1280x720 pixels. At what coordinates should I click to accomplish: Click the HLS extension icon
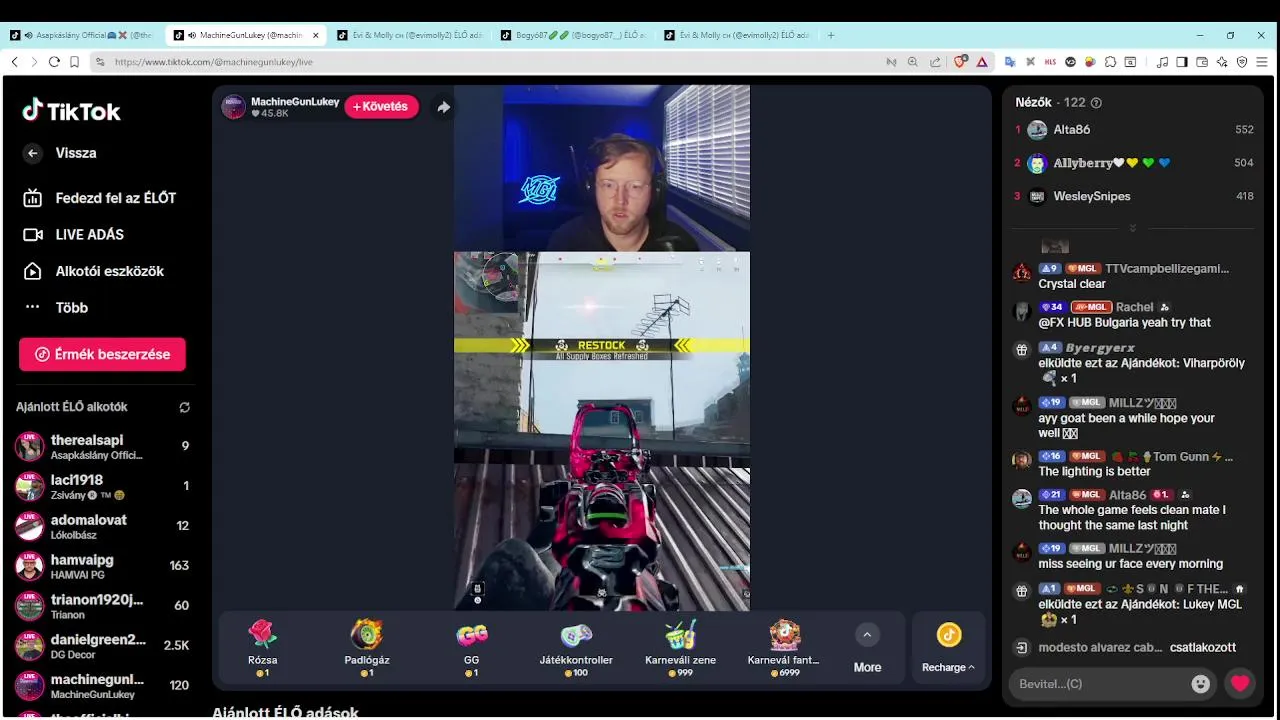(x=1050, y=62)
